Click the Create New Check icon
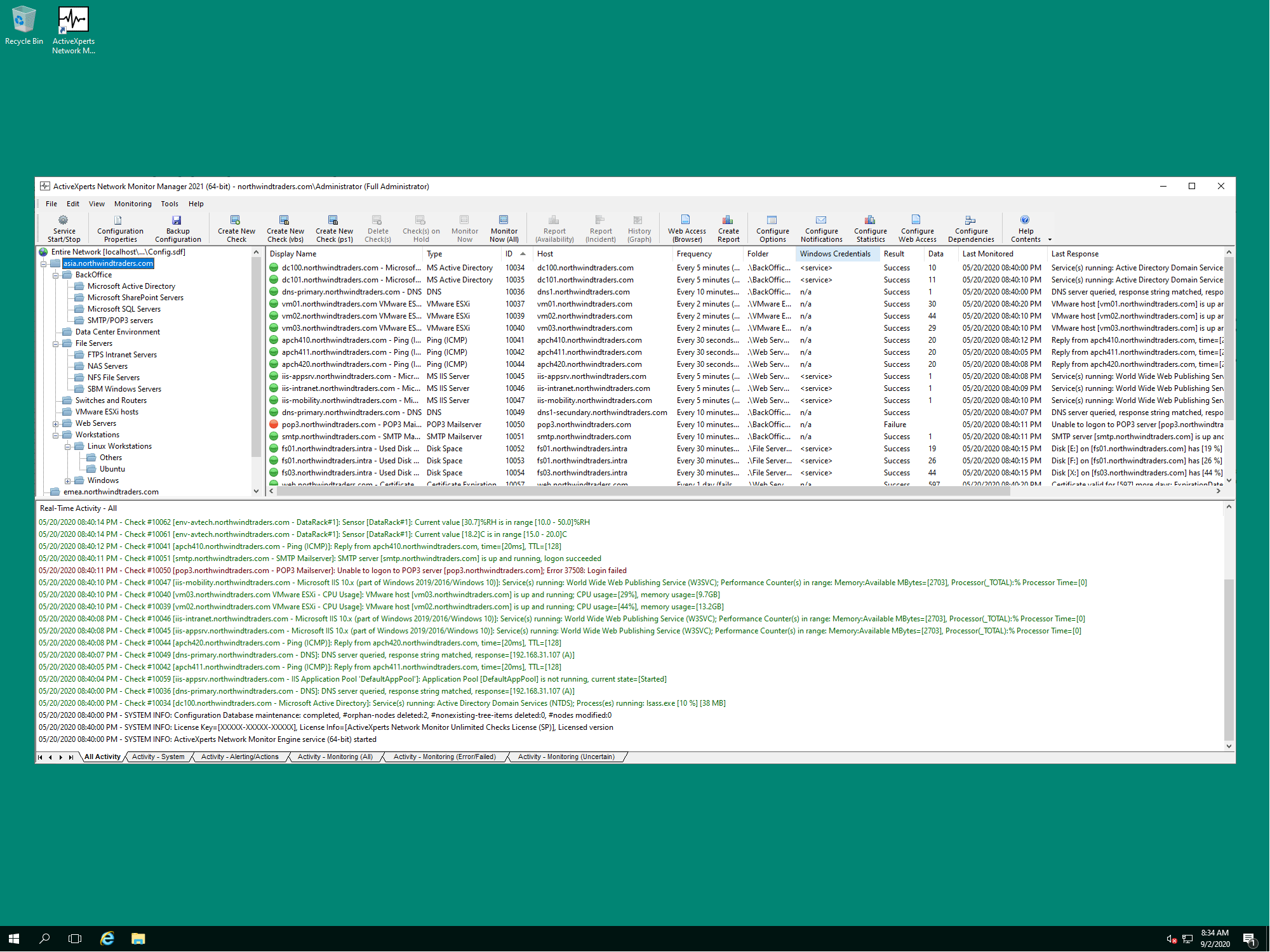This screenshot has height=952, width=1270. tap(236, 228)
